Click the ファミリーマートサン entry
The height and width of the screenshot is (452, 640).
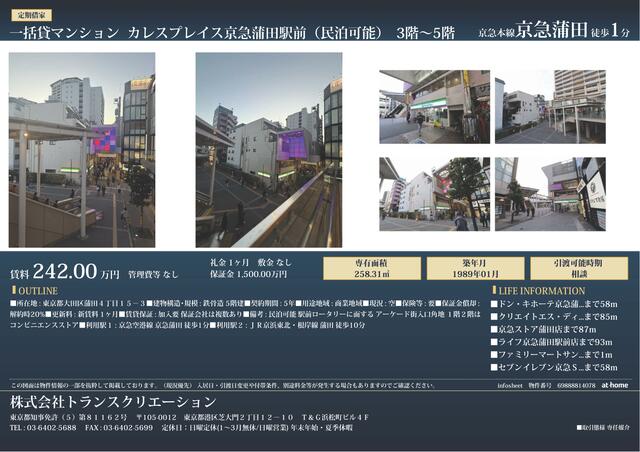(554, 354)
